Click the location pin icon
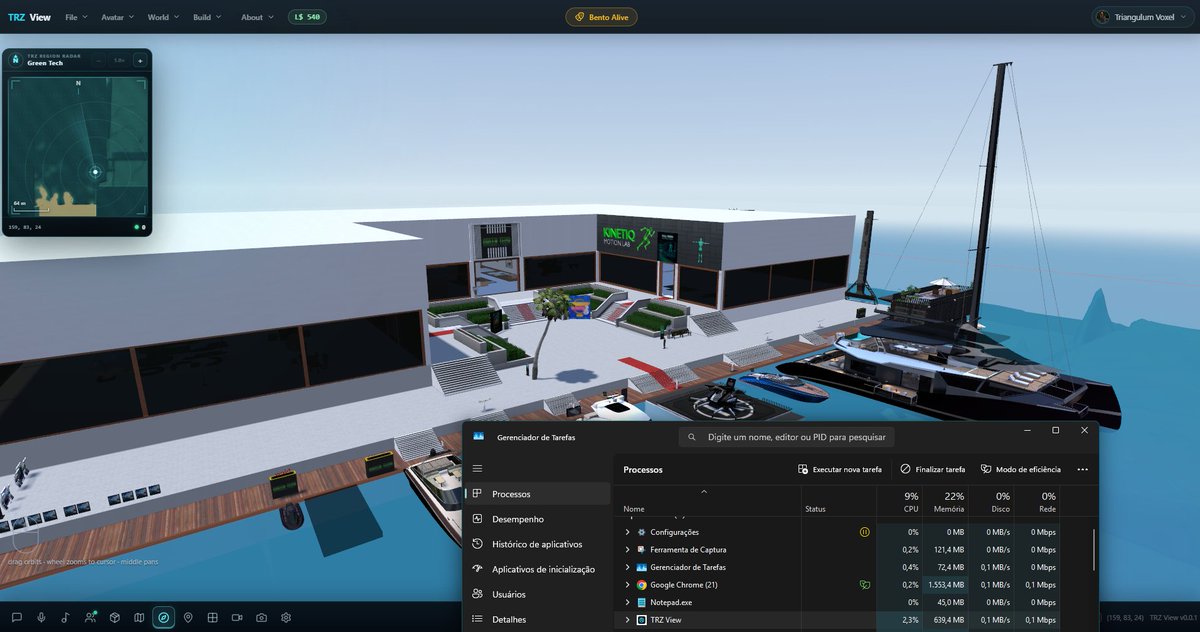The width and height of the screenshot is (1200, 632). click(188, 618)
